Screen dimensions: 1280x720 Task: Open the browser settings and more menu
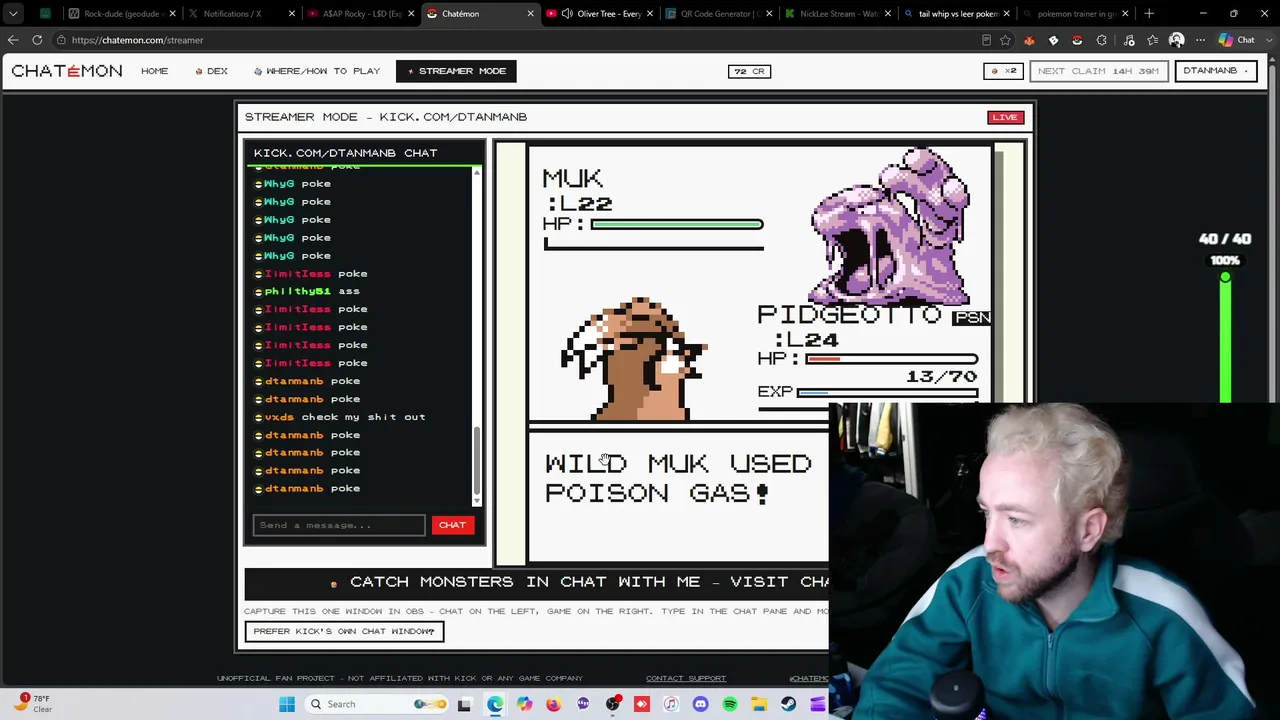tap(1201, 40)
